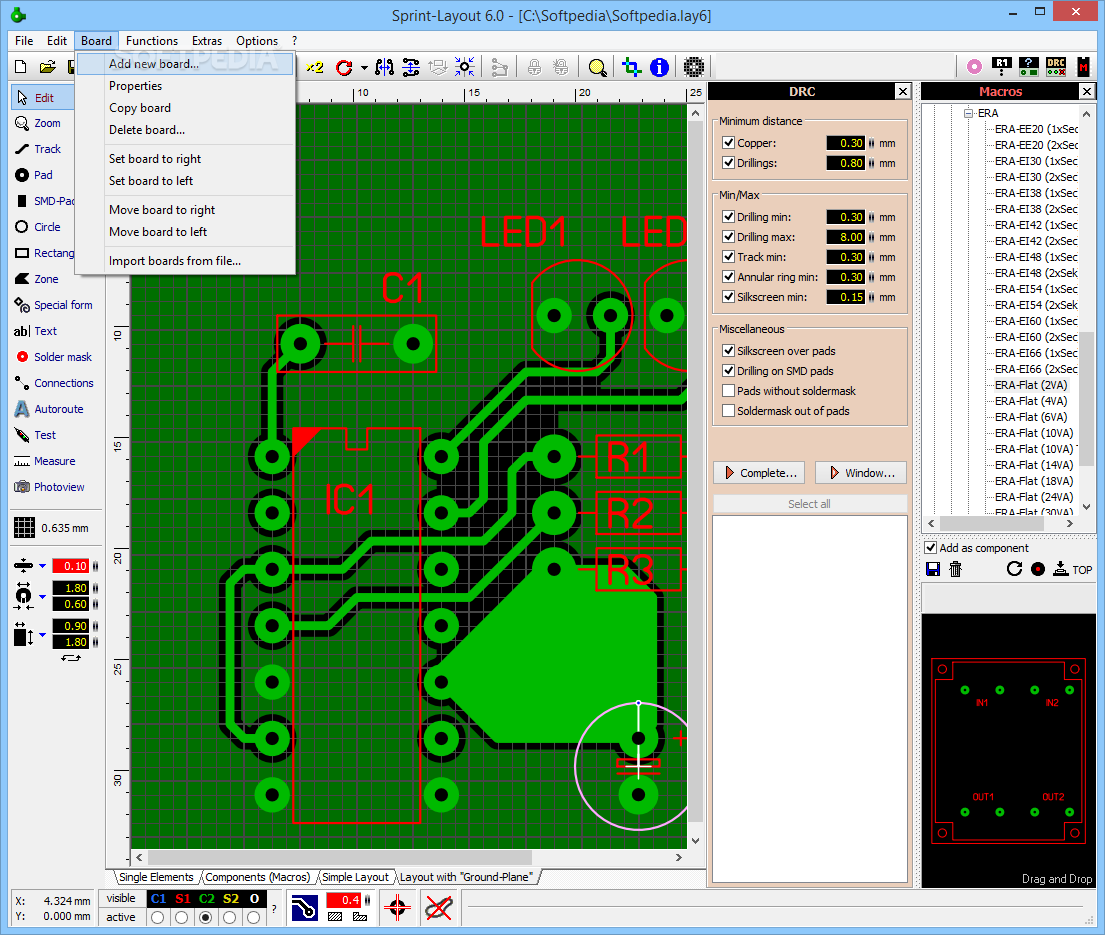Open the pad size presets dropdown
1105x935 pixels.
42,597
